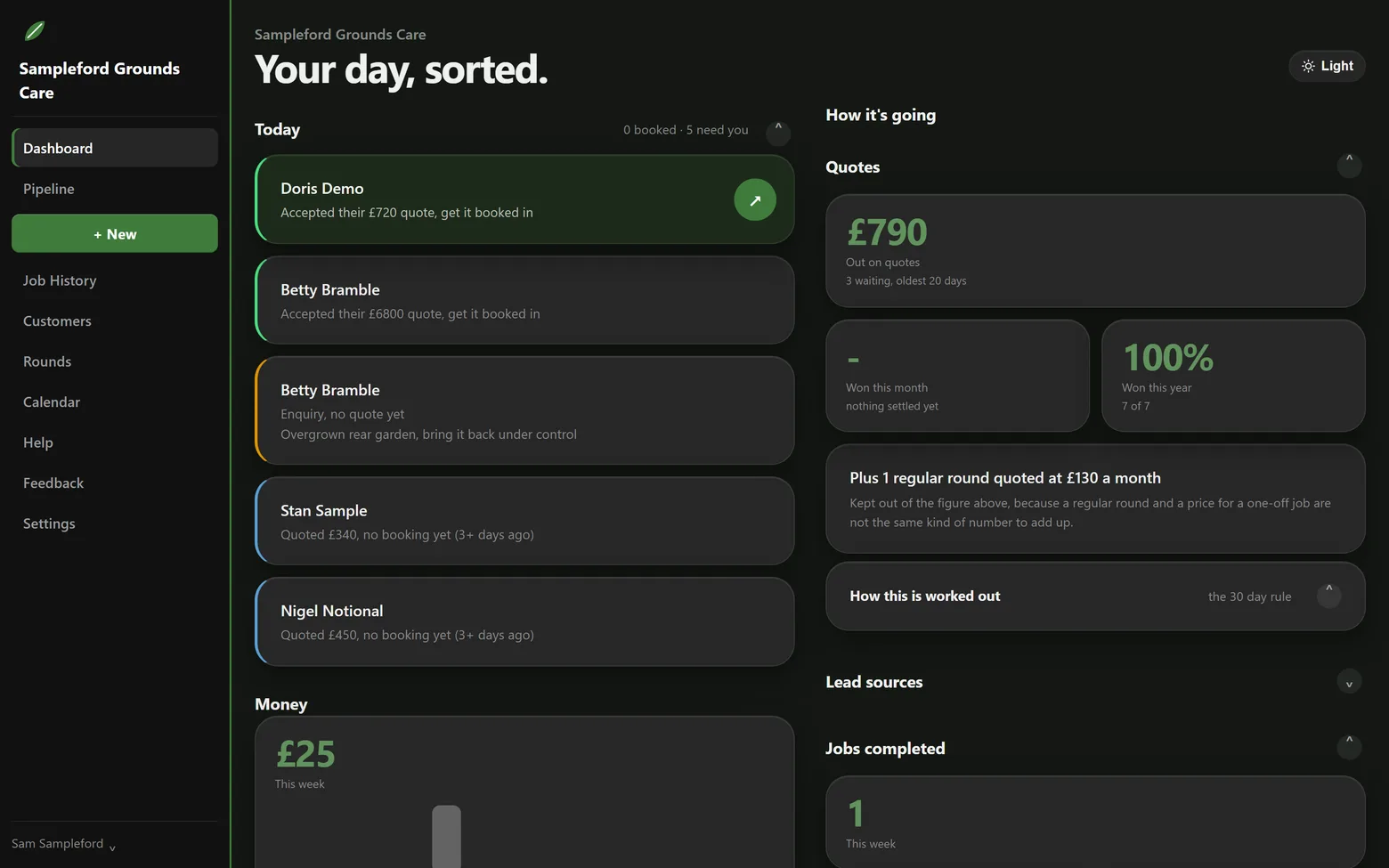Expand the Lead sources section
Screen dimensions: 1389x868
click(x=1349, y=682)
